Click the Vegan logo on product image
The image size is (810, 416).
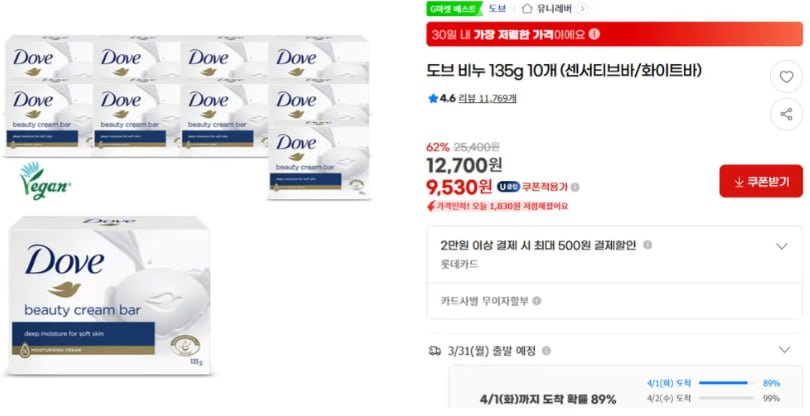click(44, 181)
